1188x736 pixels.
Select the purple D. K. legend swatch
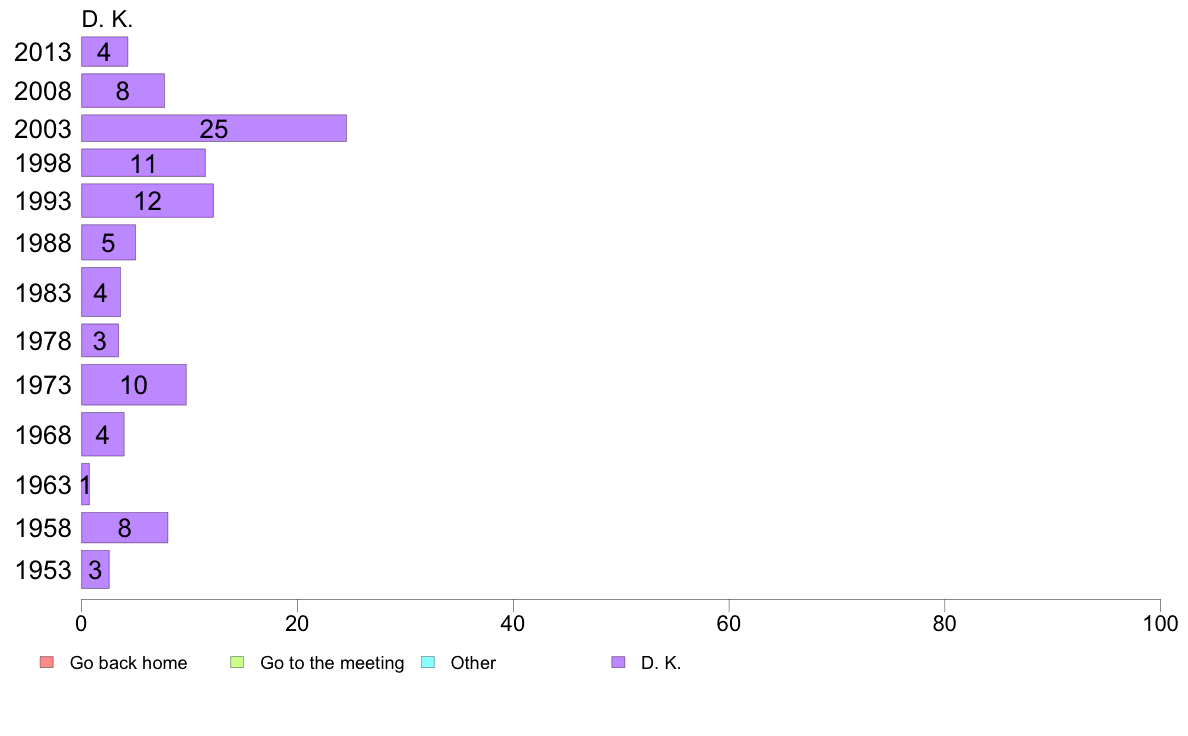(618, 662)
